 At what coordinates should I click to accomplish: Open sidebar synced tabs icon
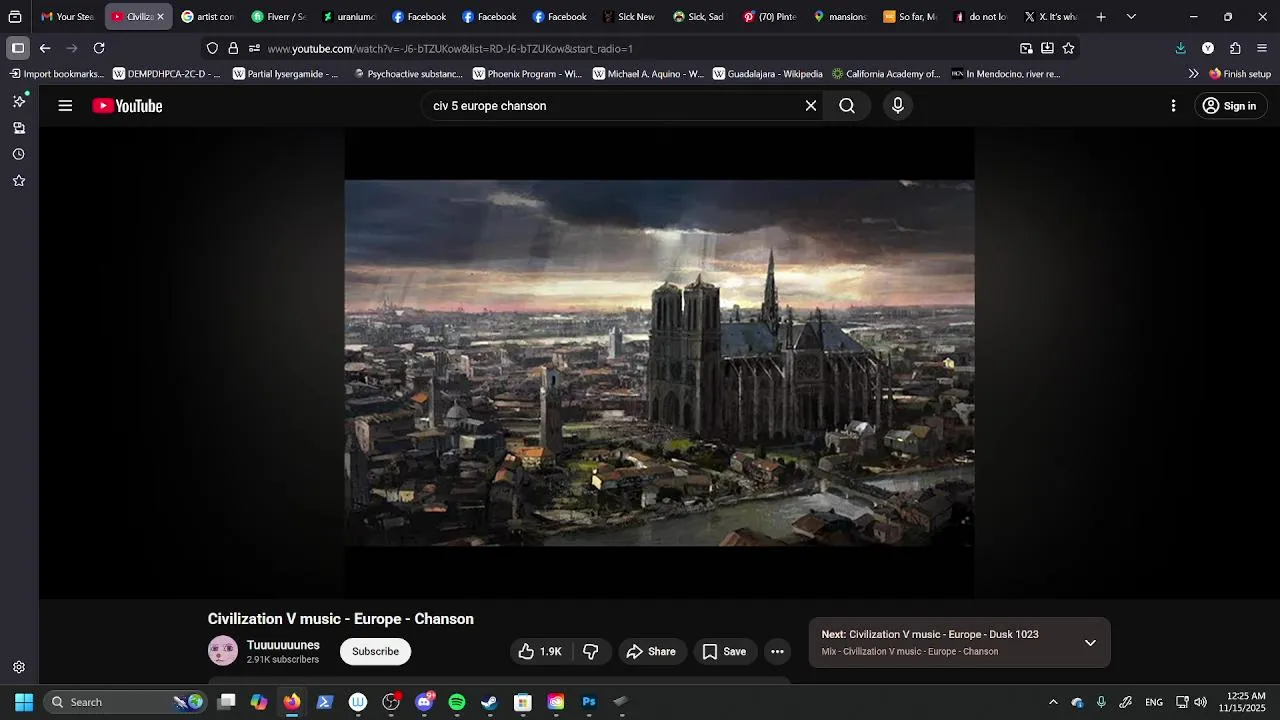(18, 128)
